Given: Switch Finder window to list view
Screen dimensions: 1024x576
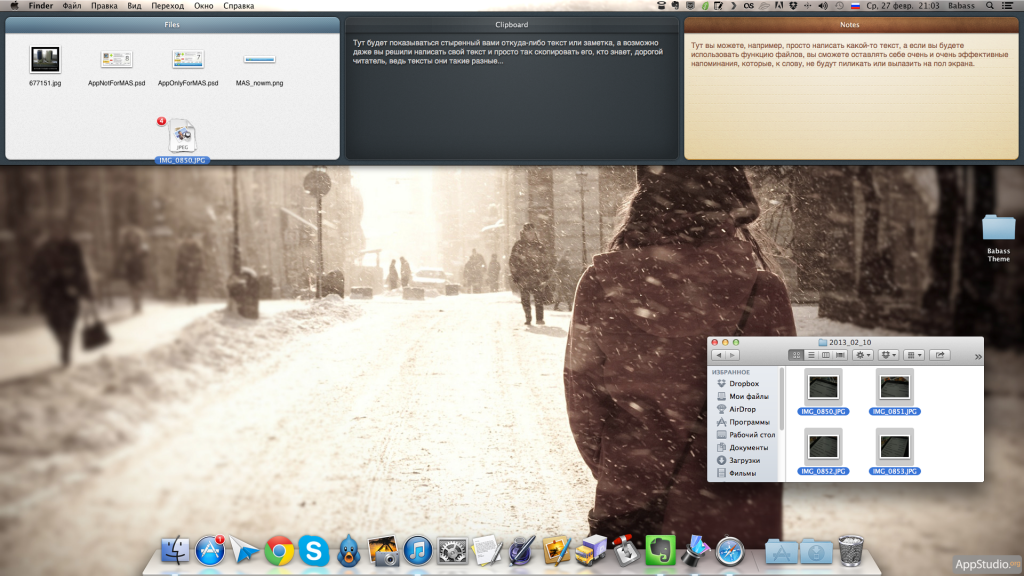Looking at the screenshot, I should (x=811, y=355).
